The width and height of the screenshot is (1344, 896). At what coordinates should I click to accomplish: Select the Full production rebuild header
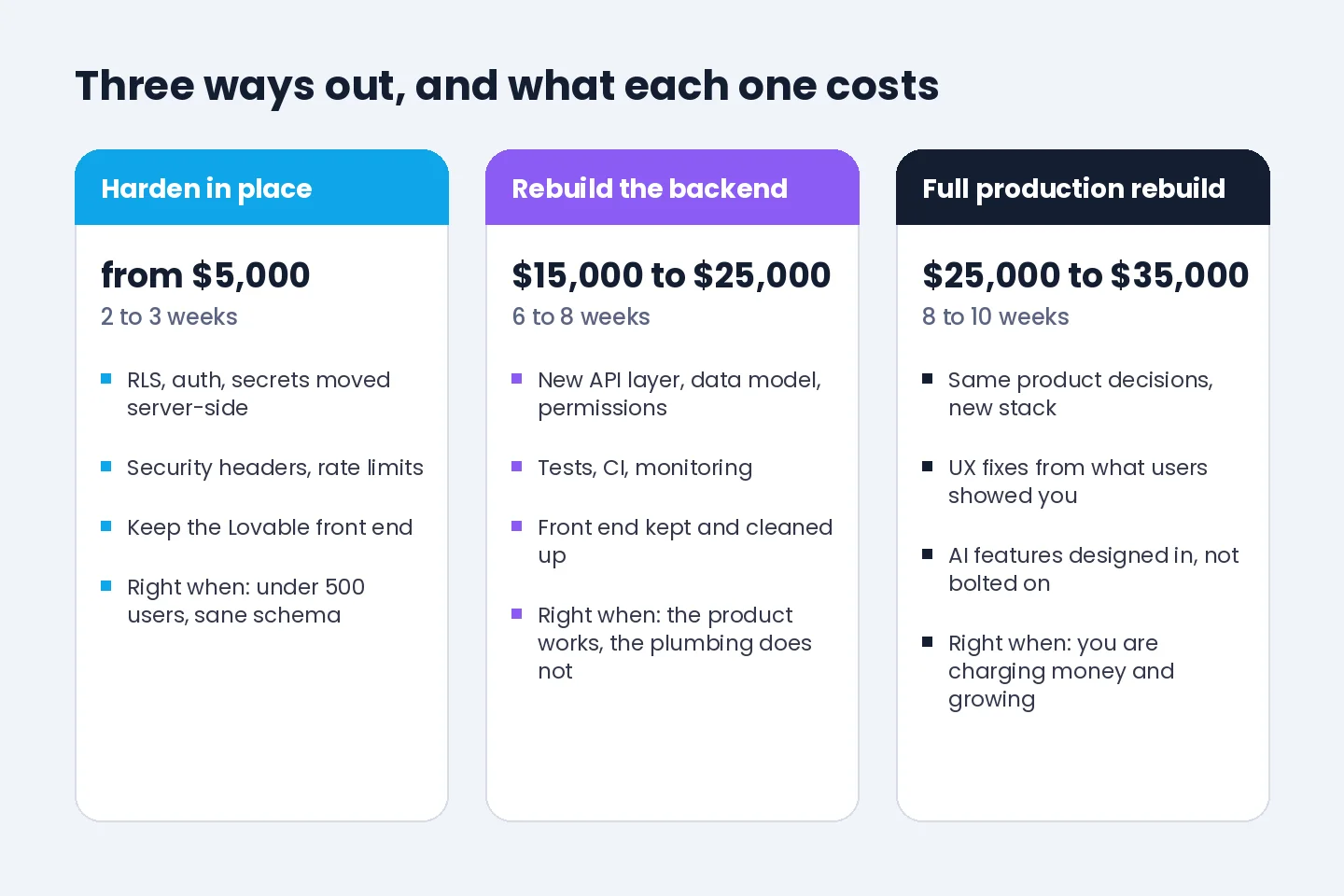pos(1083,188)
